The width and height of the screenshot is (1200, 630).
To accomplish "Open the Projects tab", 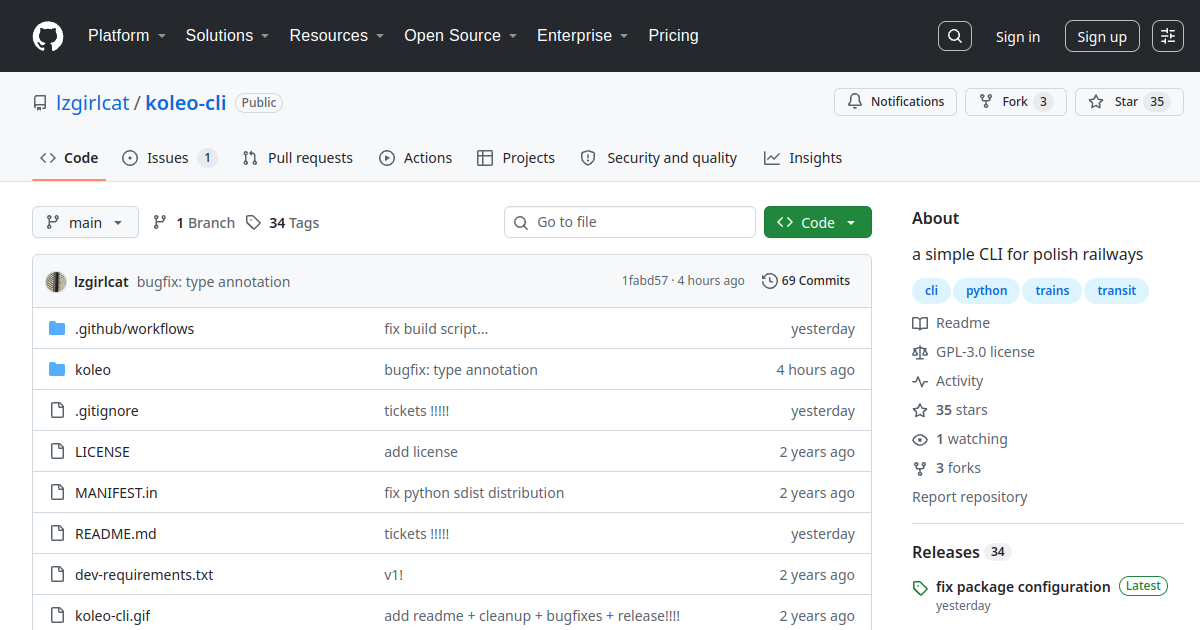I will 516,158.
